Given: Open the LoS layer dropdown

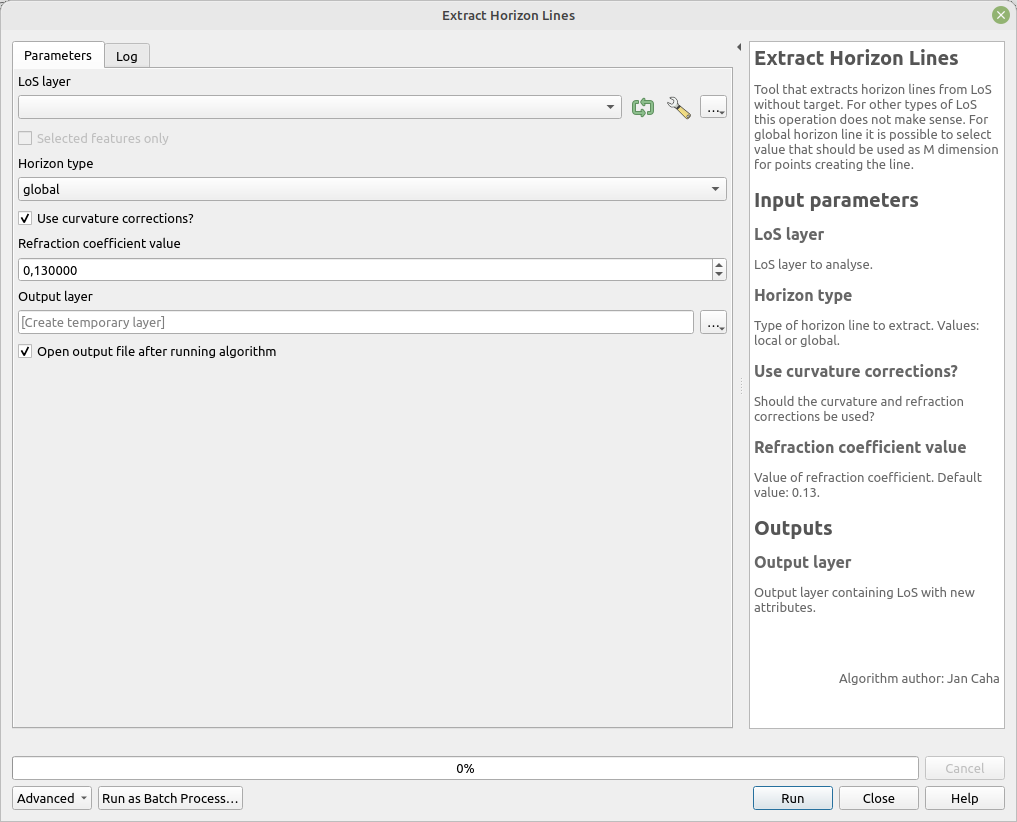Looking at the screenshot, I should pos(320,108).
